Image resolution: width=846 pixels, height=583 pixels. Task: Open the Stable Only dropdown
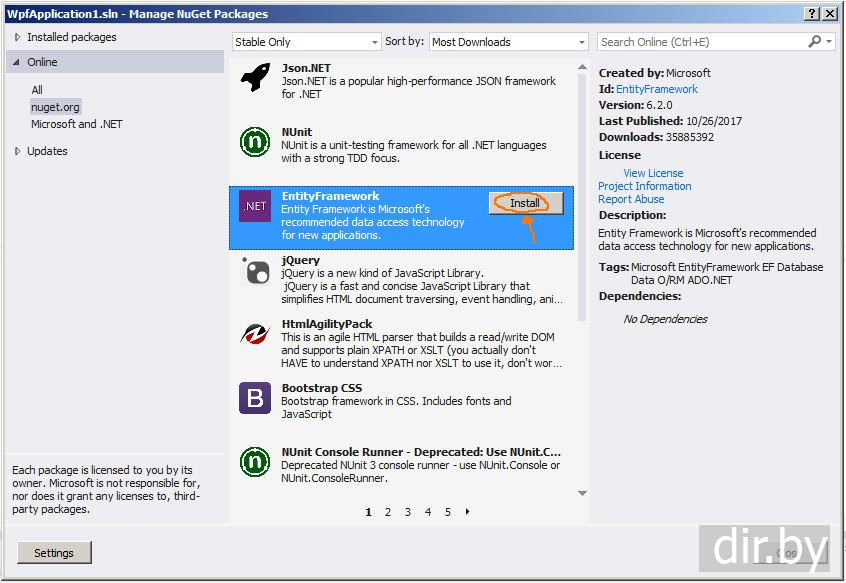[306, 42]
